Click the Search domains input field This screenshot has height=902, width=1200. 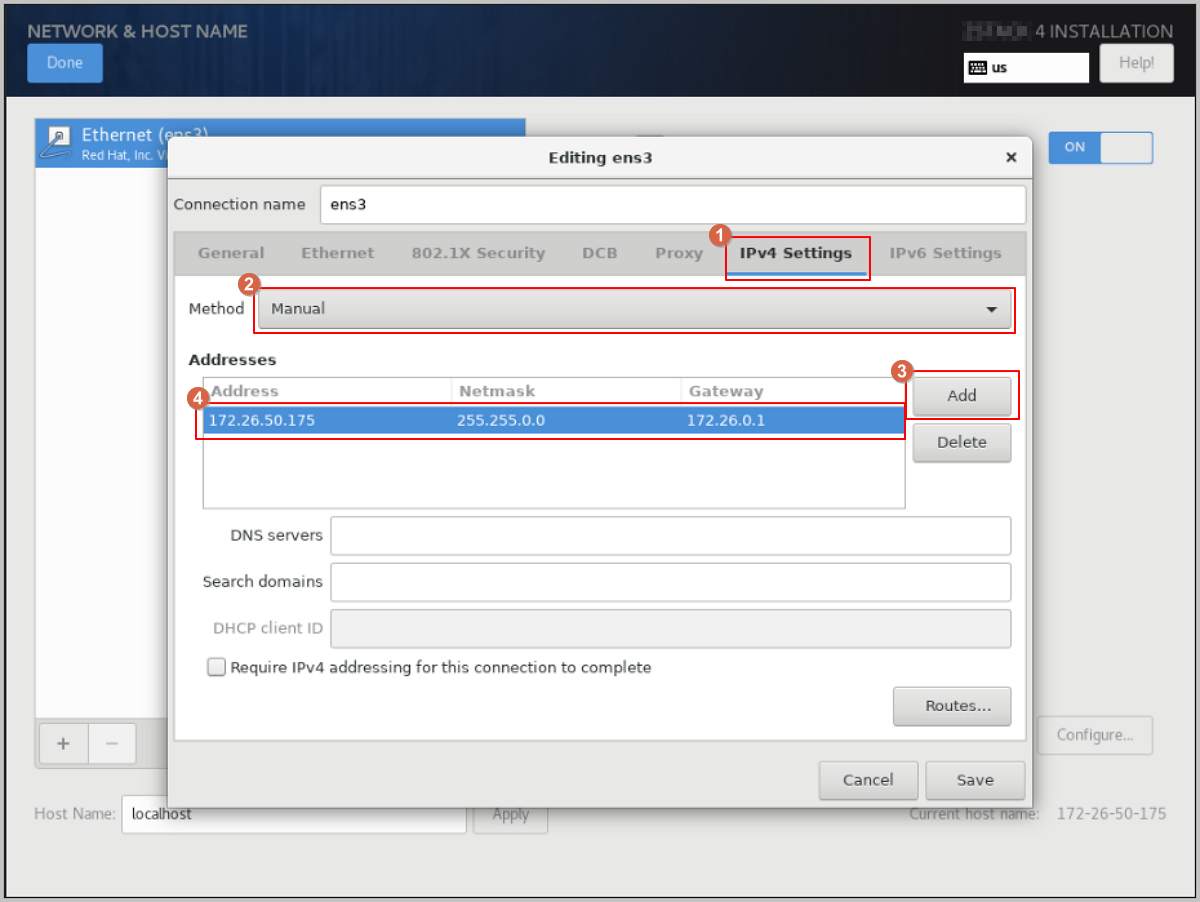[670, 582]
